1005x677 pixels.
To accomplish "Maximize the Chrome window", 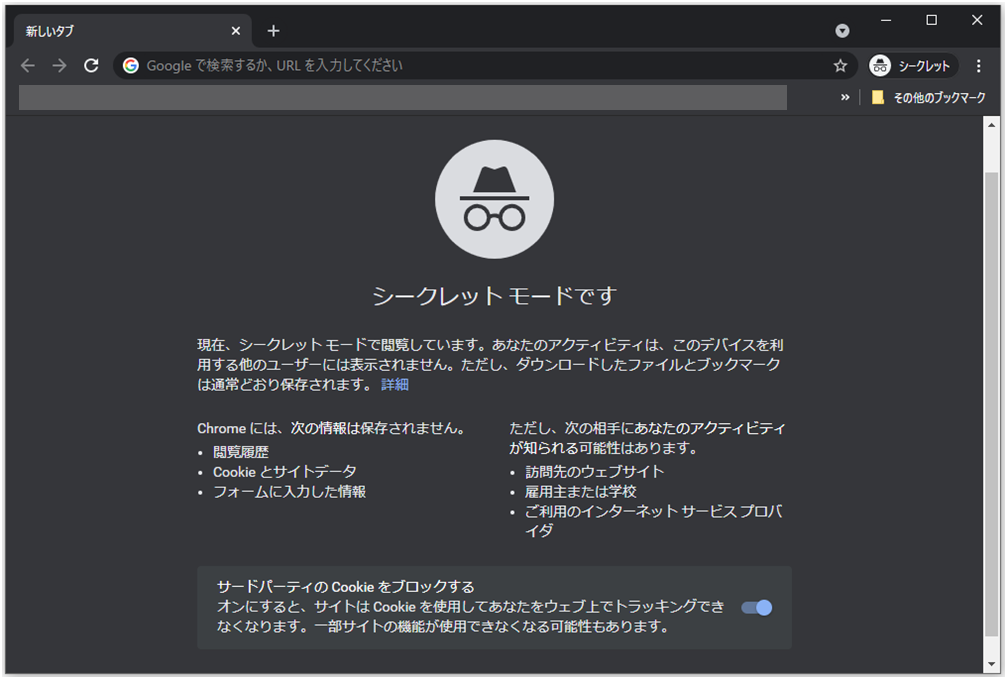I will click(931, 21).
